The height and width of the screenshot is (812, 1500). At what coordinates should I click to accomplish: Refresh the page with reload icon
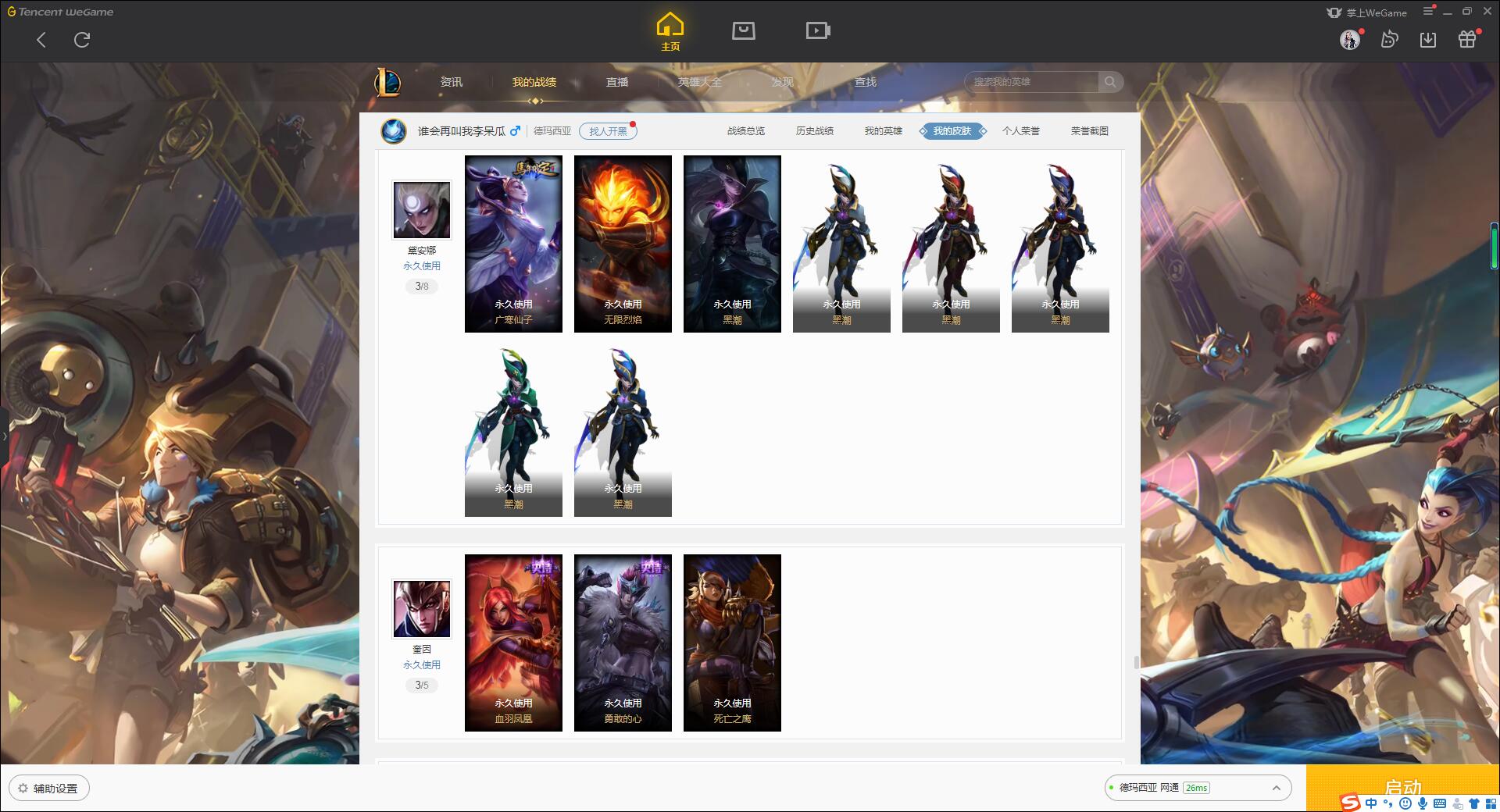tap(82, 40)
